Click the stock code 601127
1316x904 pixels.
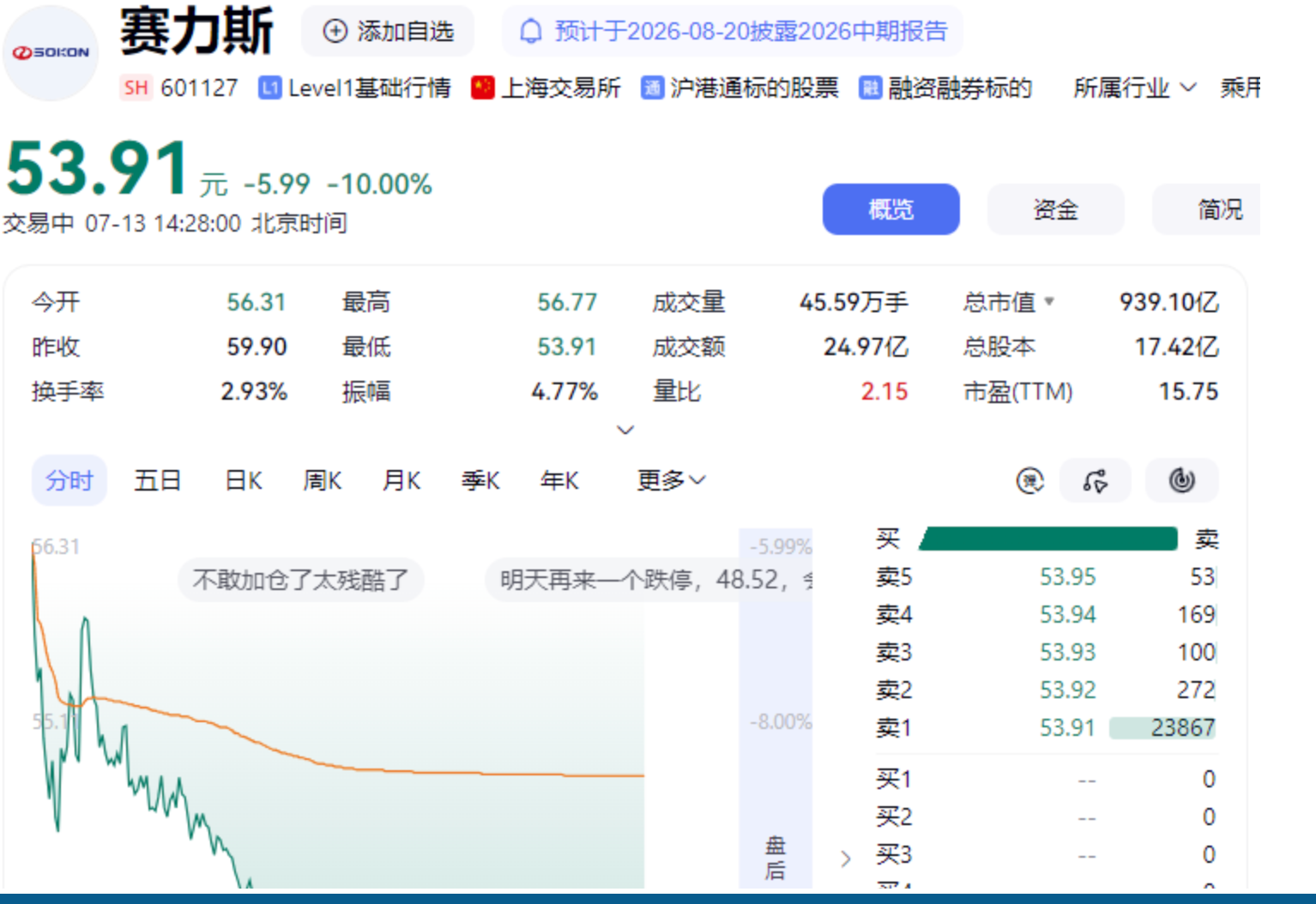(199, 88)
